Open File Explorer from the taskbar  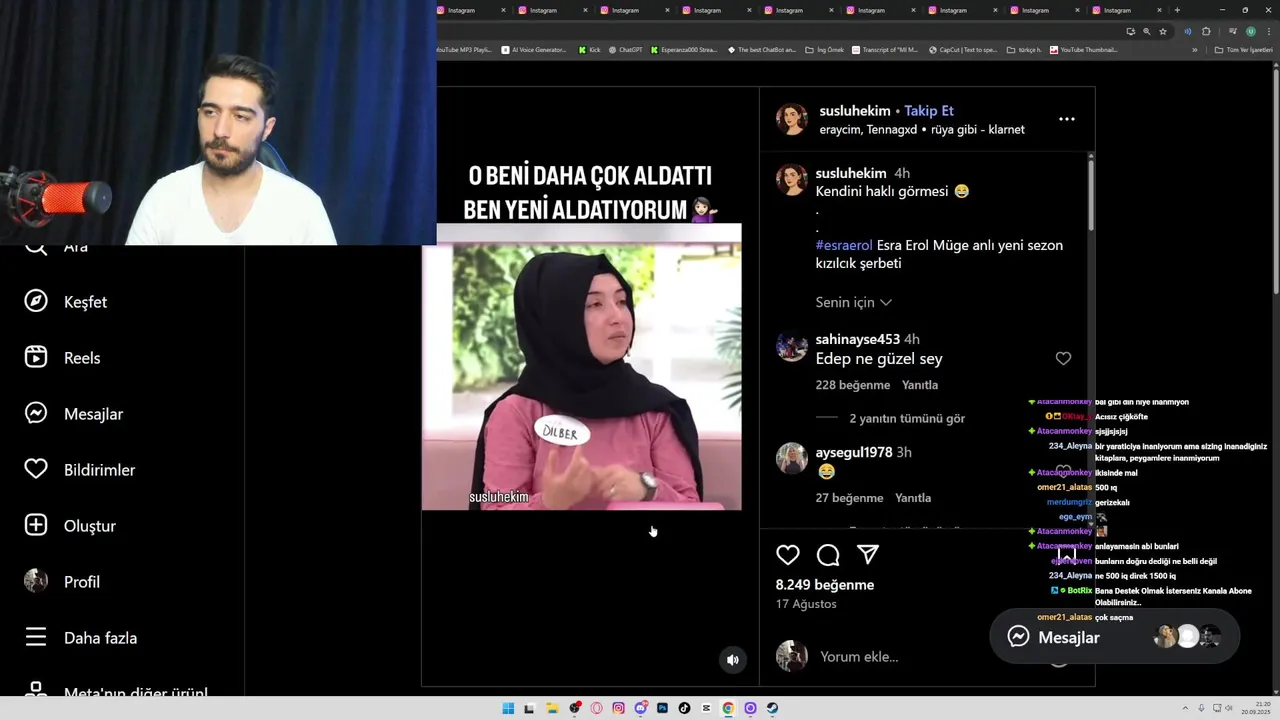click(x=552, y=708)
